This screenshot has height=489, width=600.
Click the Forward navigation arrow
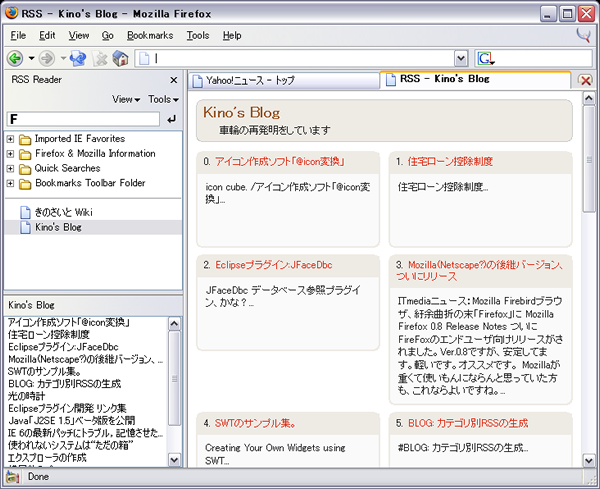(x=47, y=59)
